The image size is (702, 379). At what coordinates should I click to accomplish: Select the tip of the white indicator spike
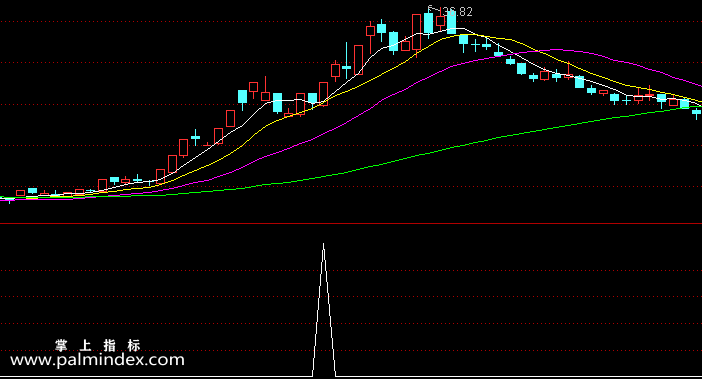[324, 244]
